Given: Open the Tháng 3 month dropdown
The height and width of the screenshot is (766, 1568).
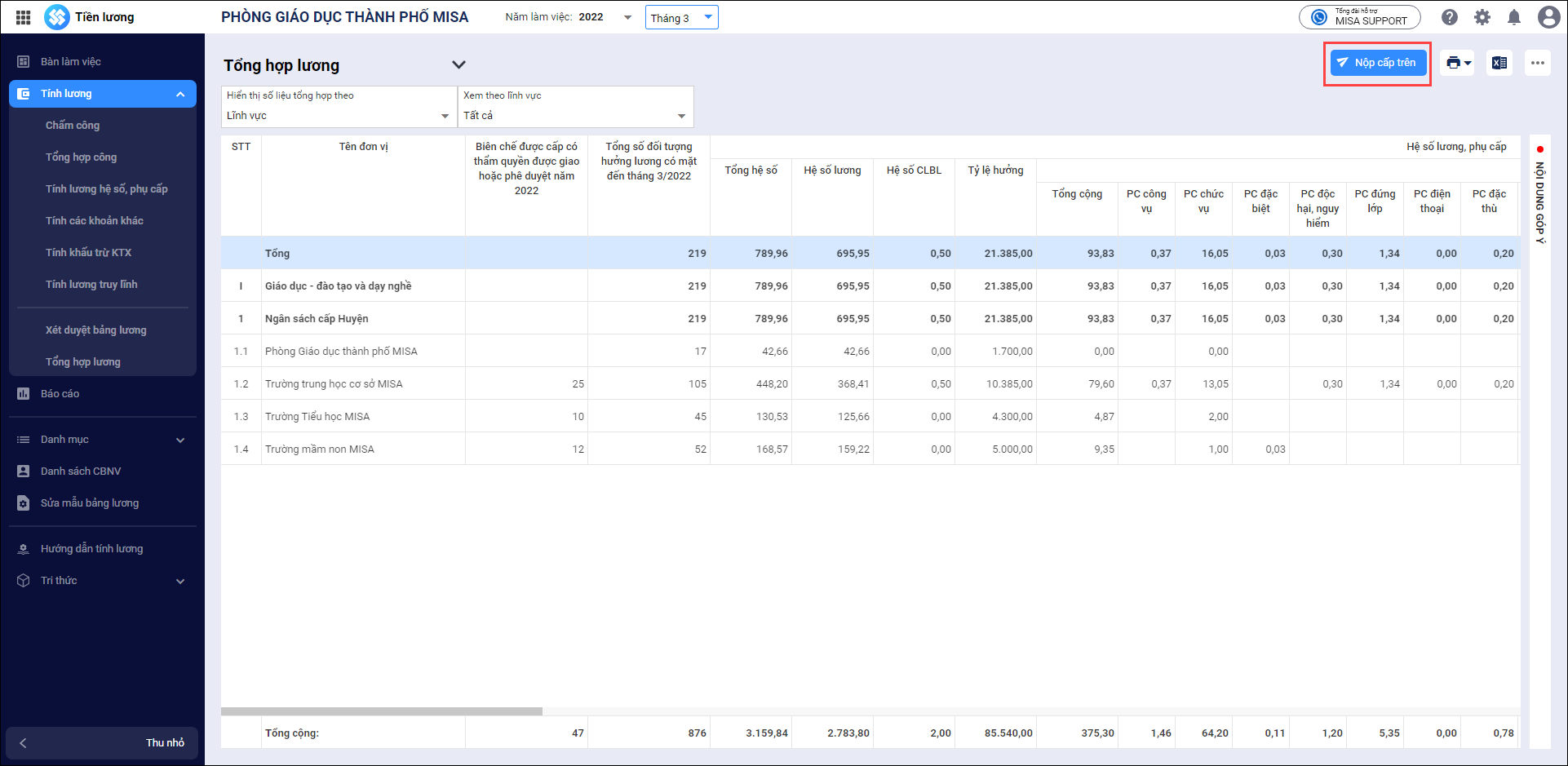Looking at the screenshot, I should pos(682,17).
